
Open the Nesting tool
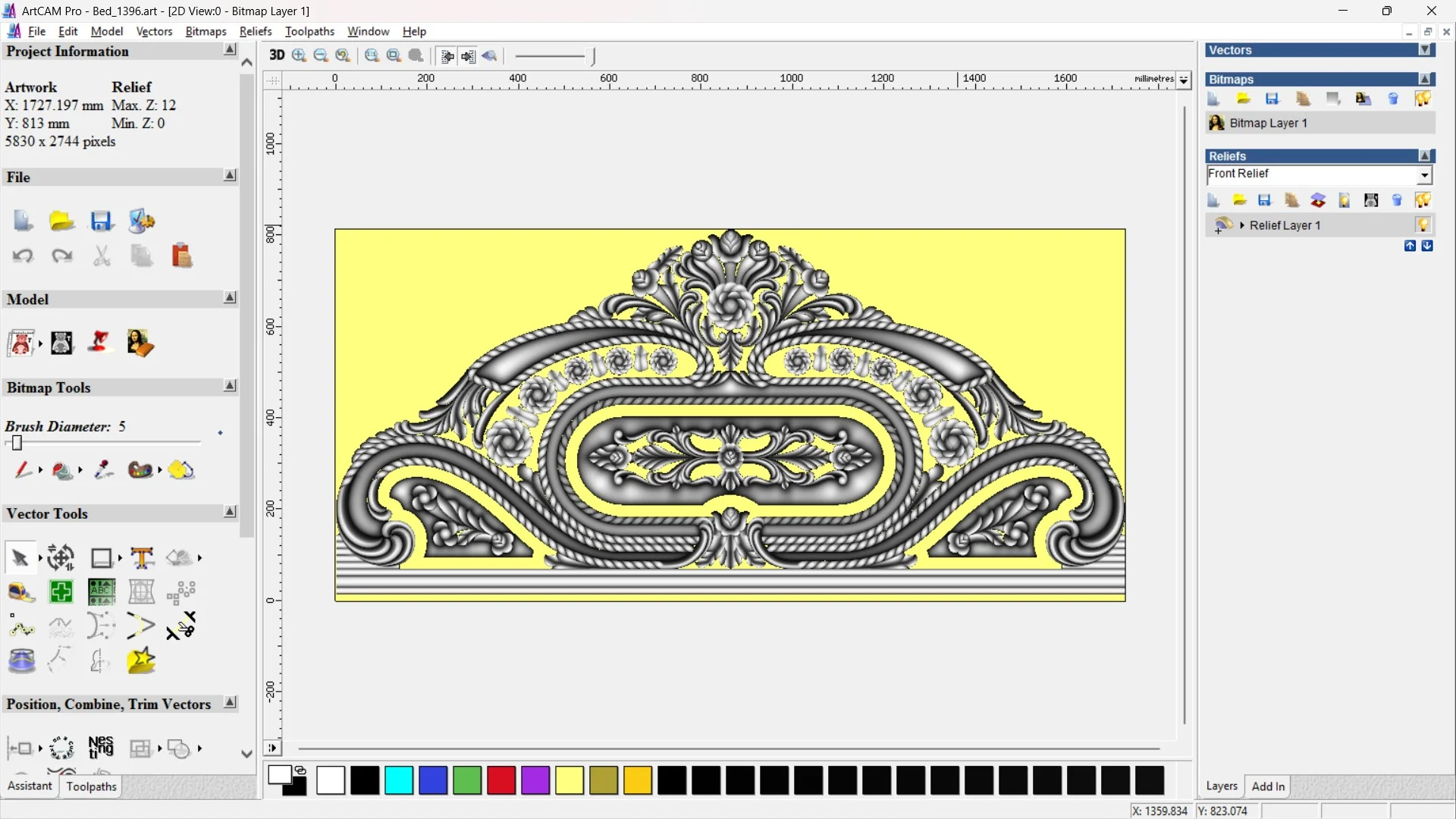click(101, 748)
